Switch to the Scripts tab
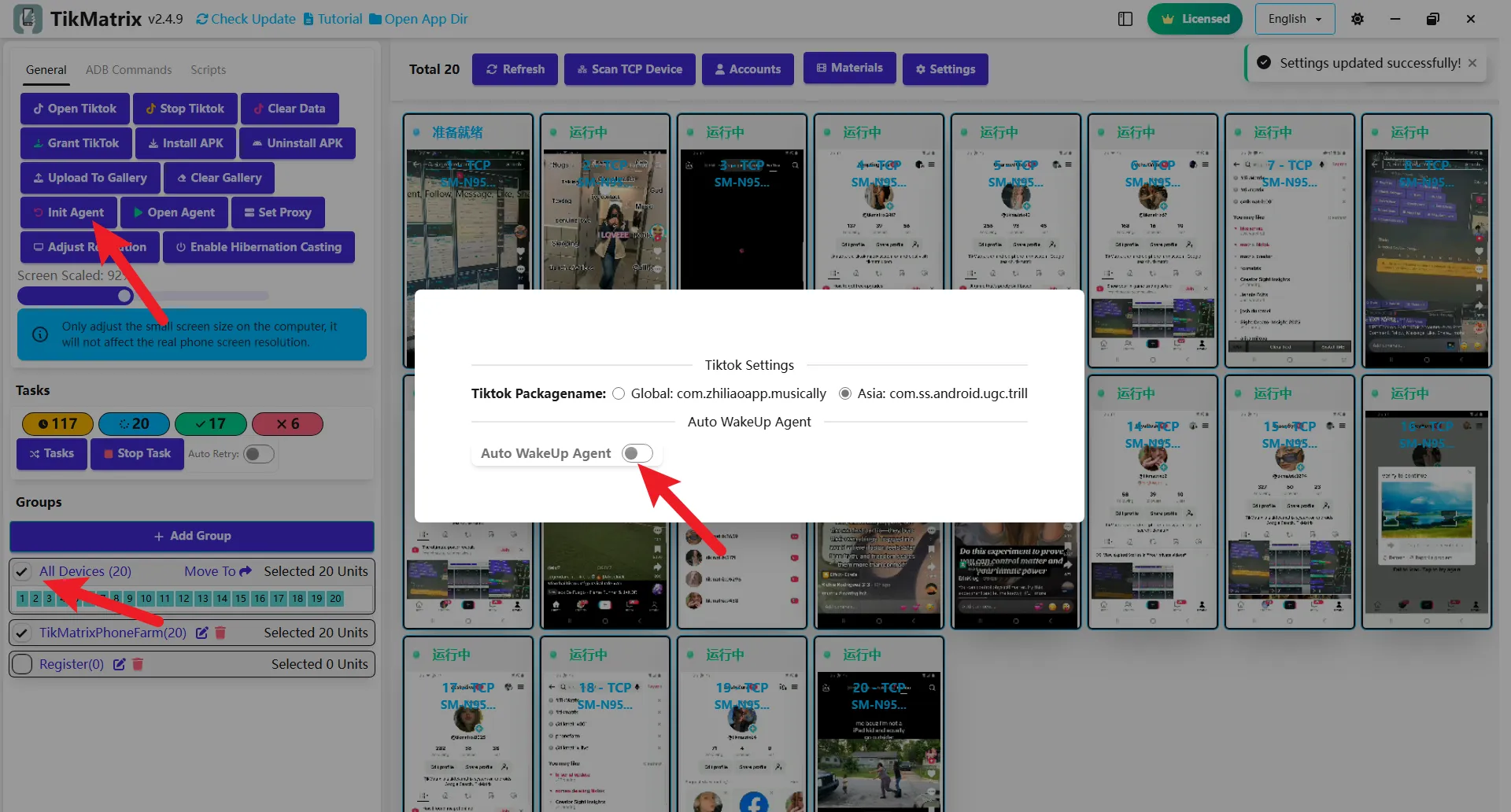The width and height of the screenshot is (1511, 812). tap(208, 69)
